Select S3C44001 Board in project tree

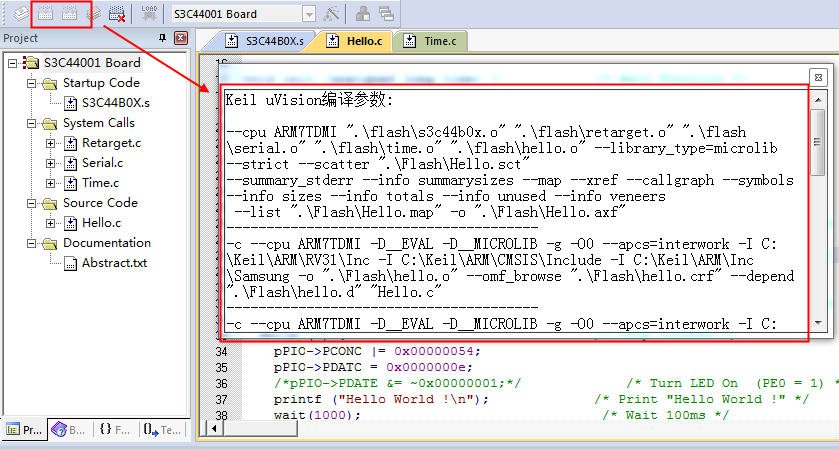point(92,63)
